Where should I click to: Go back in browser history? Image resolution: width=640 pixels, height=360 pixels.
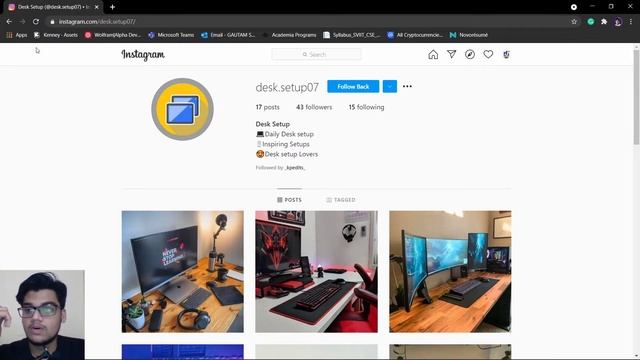(x=9, y=22)
